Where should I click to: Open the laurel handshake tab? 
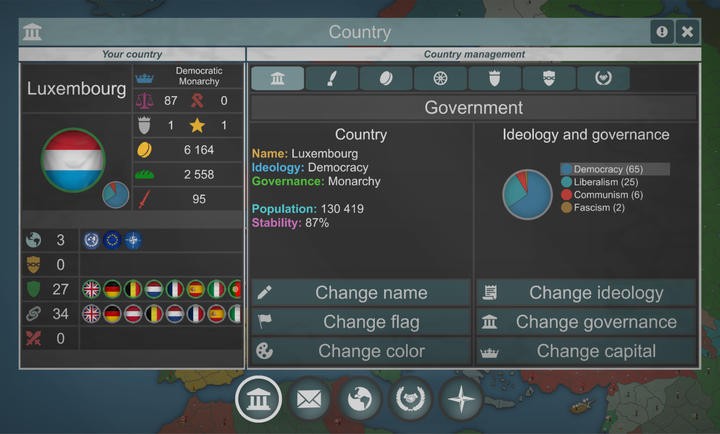[x=603, y=79]
